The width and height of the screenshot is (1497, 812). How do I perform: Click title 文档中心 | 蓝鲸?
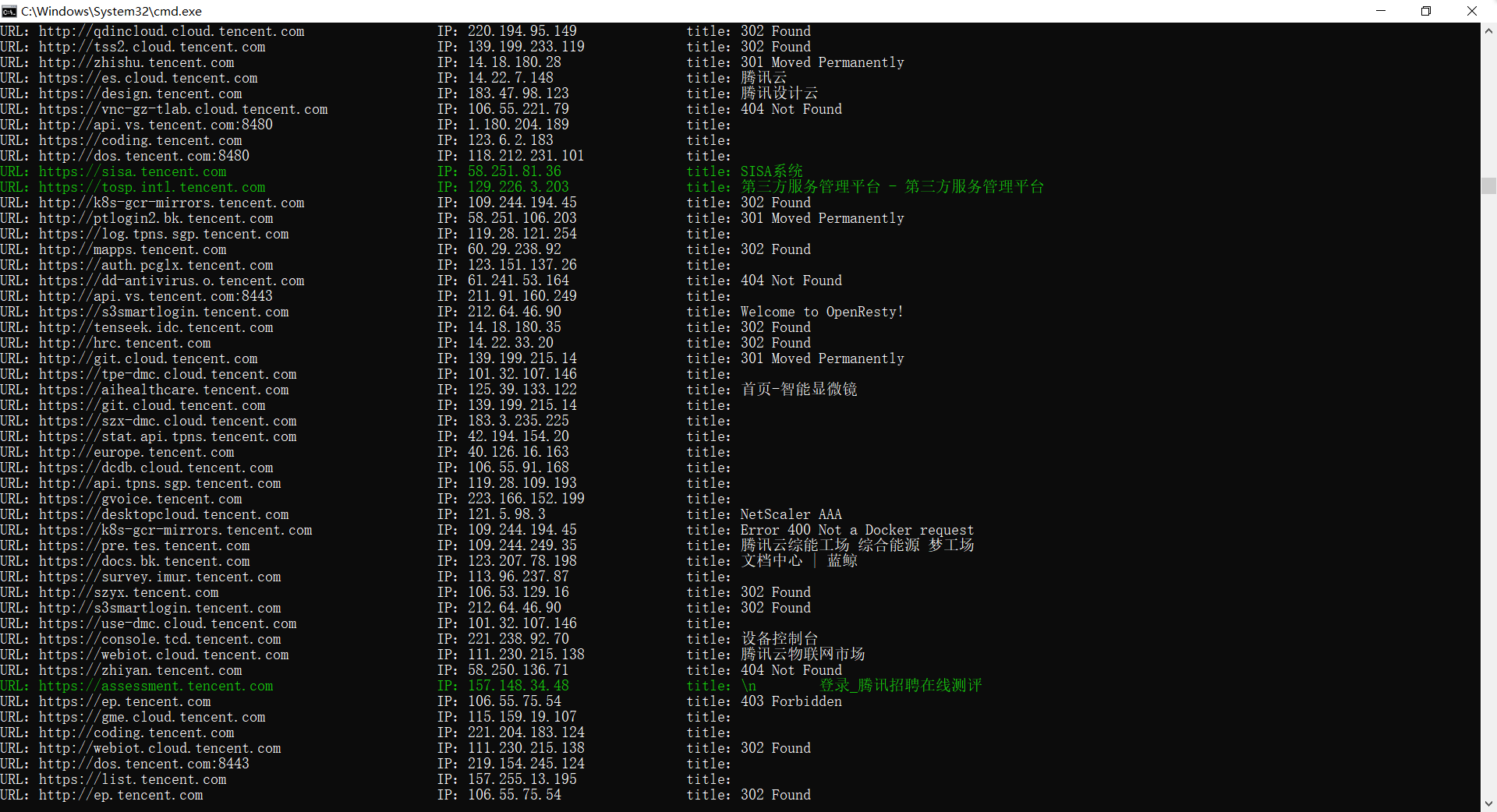tap(799, 561)
